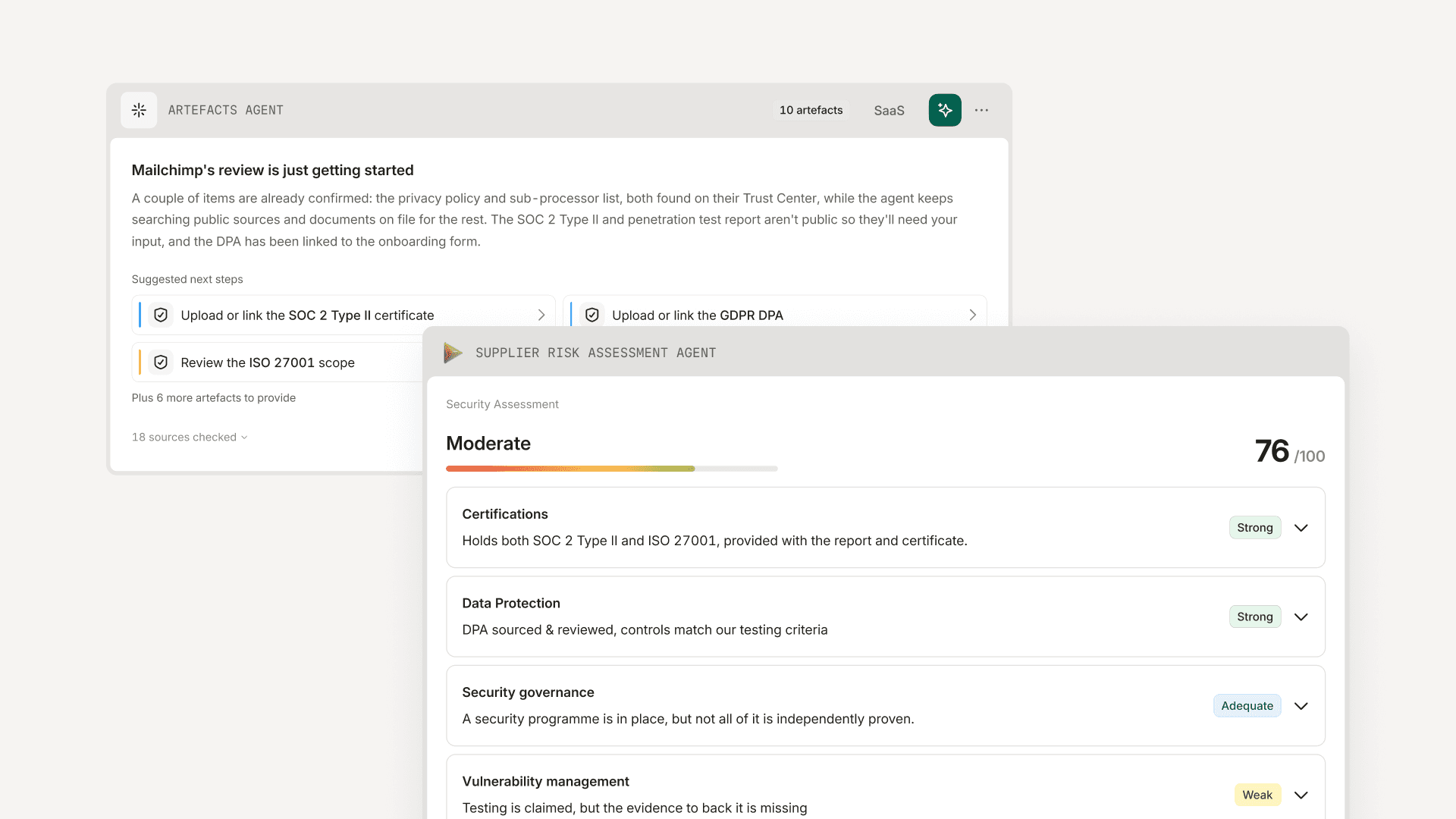Click shield icon beside SOC 2 Type II step

click(161, 315)
